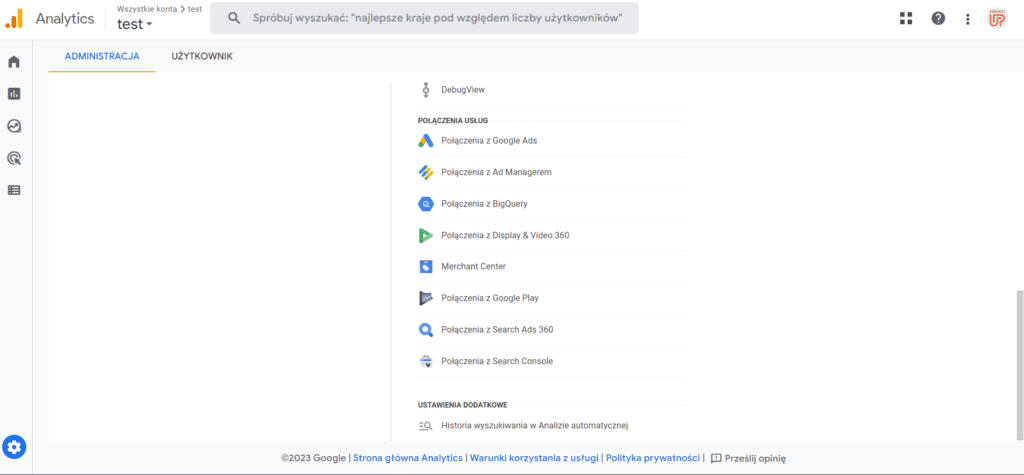Image resolution: width=1024 pixels, height=475 pixels.
Task: Open the Advertising icon in left sidebar
Action: [x=14, y=158]
